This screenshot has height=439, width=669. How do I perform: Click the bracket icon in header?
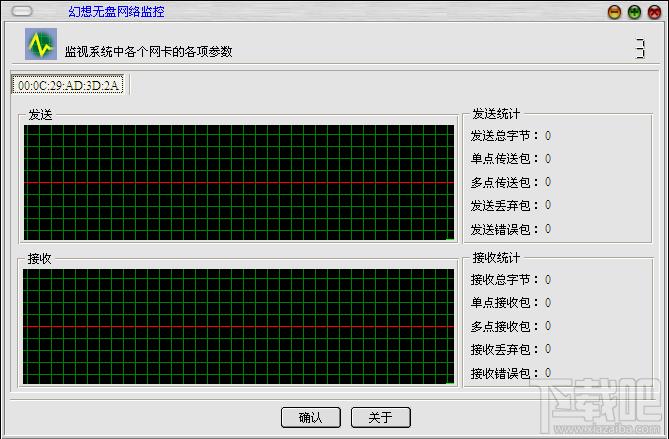[640, 49]
